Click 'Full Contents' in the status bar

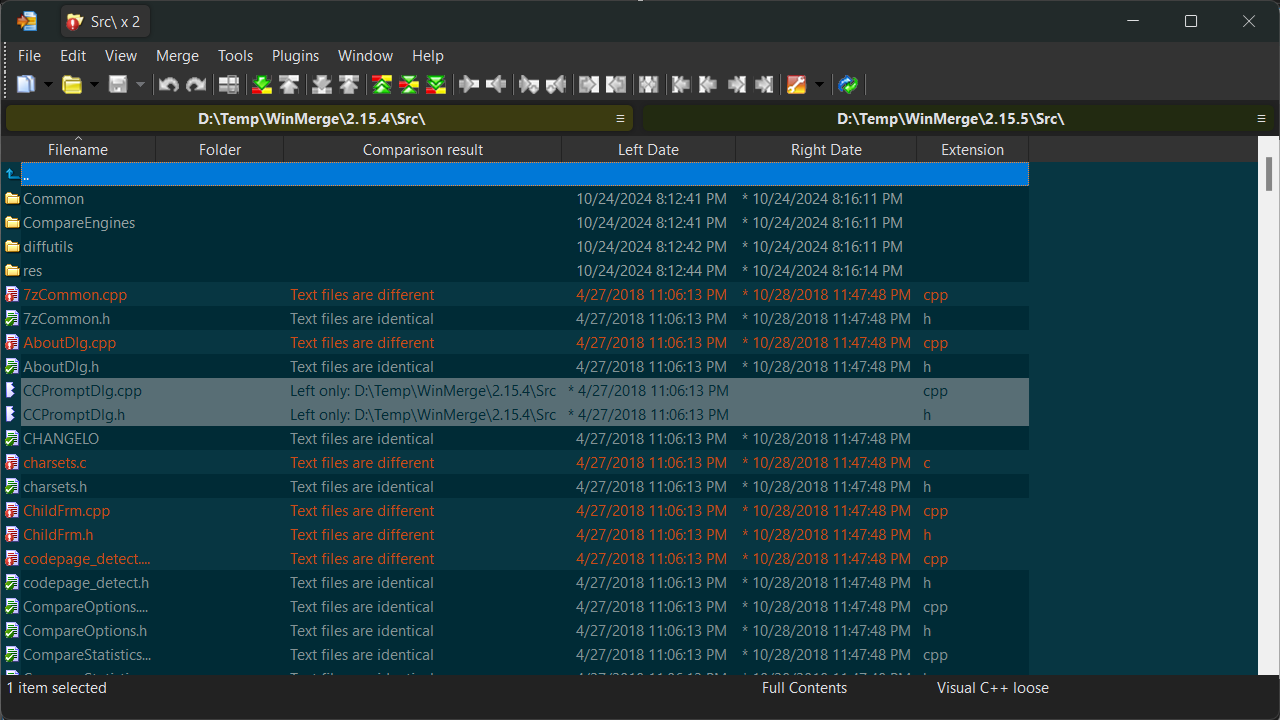point(804,688)
